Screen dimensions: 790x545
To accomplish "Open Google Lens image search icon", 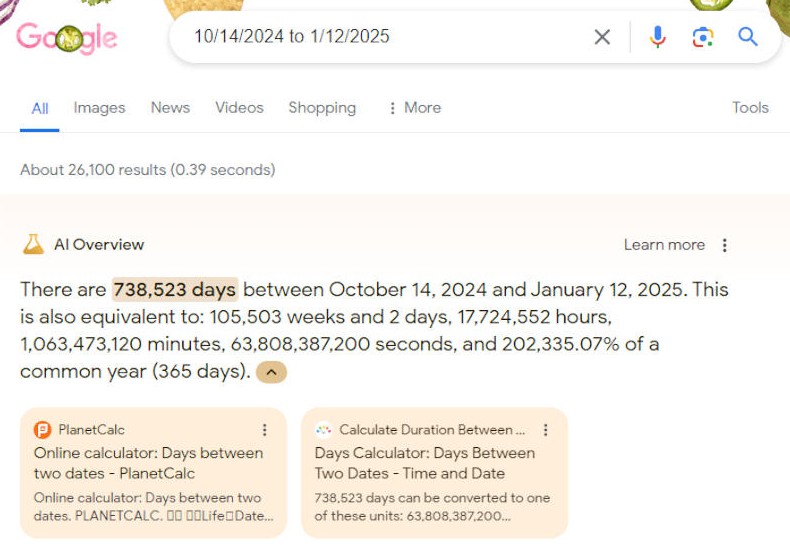I will pos(703,37).
